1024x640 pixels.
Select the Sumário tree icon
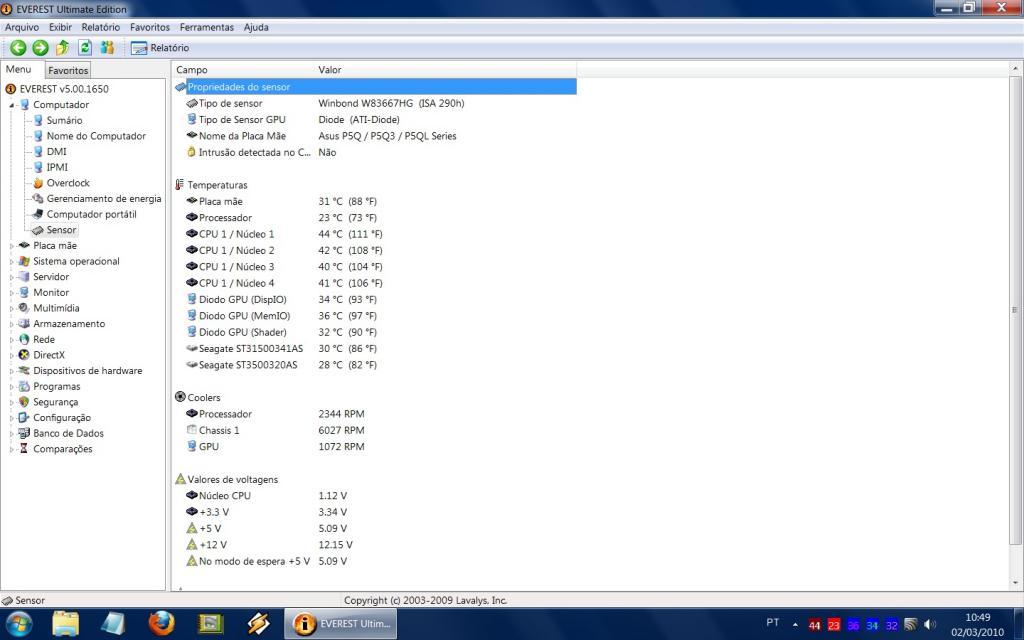coord(38,120)
